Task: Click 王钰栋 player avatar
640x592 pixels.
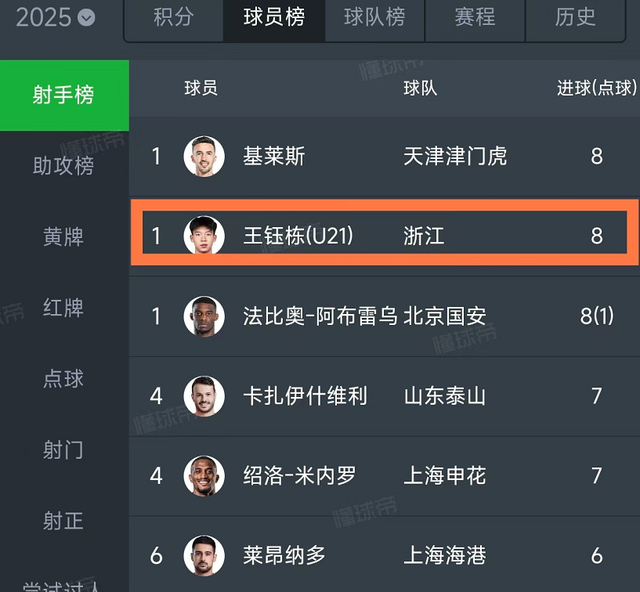Action: [x=204, y=236]
